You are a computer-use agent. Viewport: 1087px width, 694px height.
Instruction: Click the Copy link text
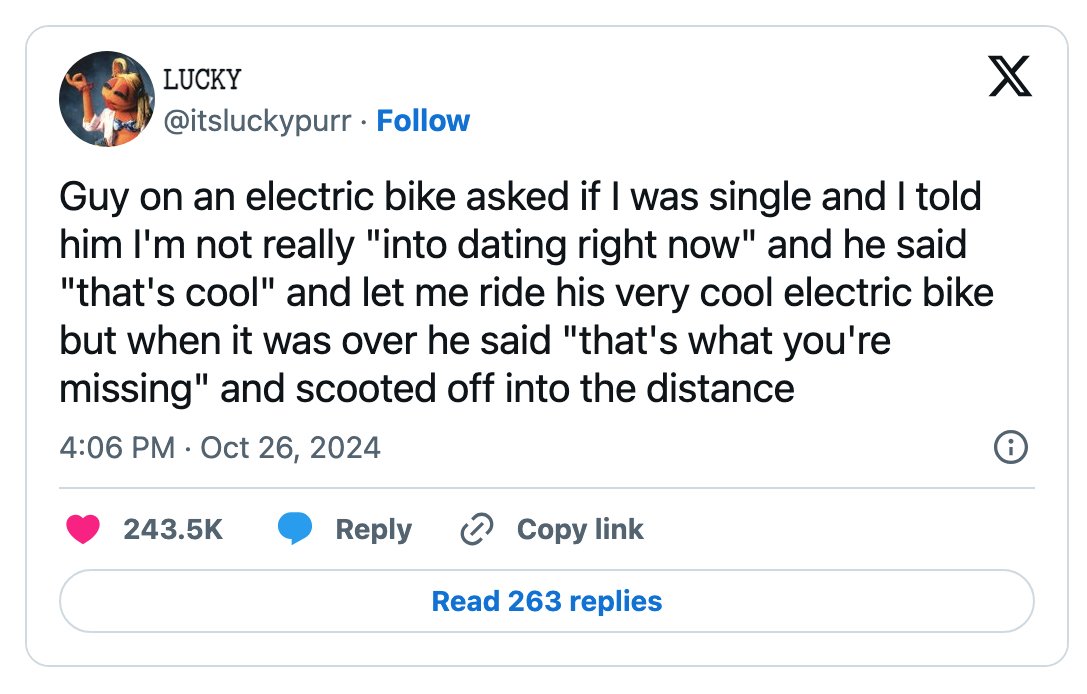580,530
